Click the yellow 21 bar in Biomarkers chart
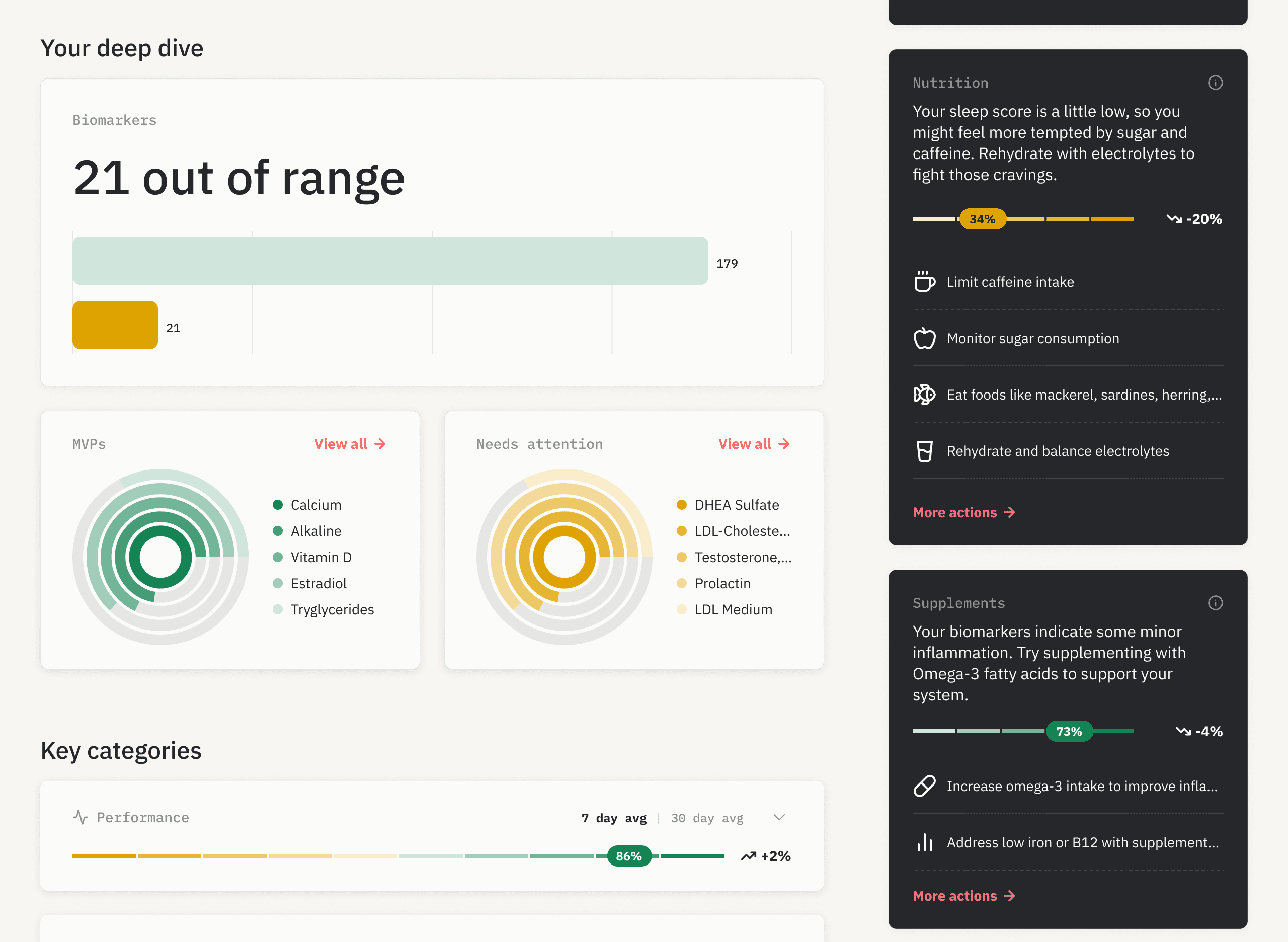1288x942 pixels. (x=115, y=325)
